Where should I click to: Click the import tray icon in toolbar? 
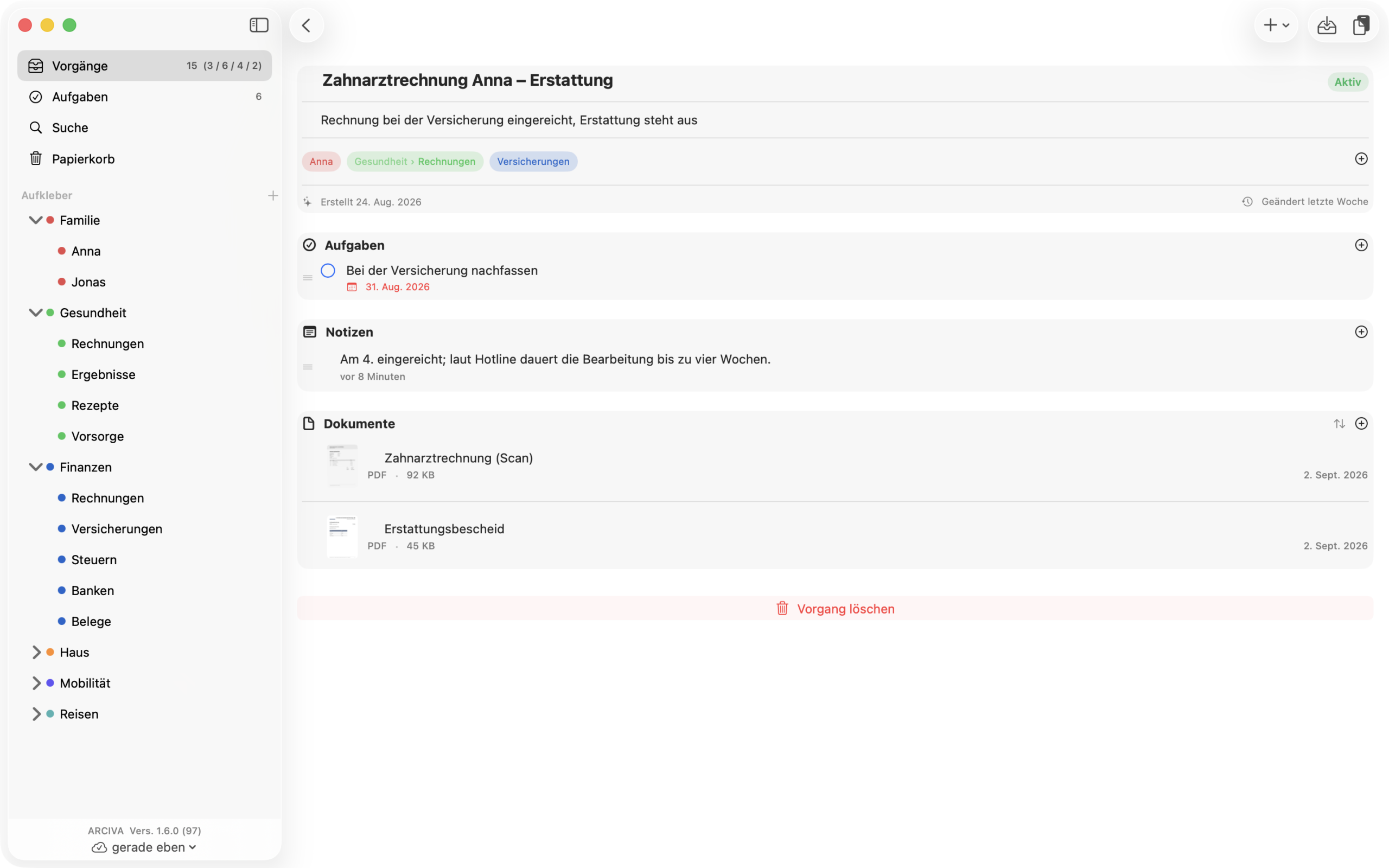1327,25
